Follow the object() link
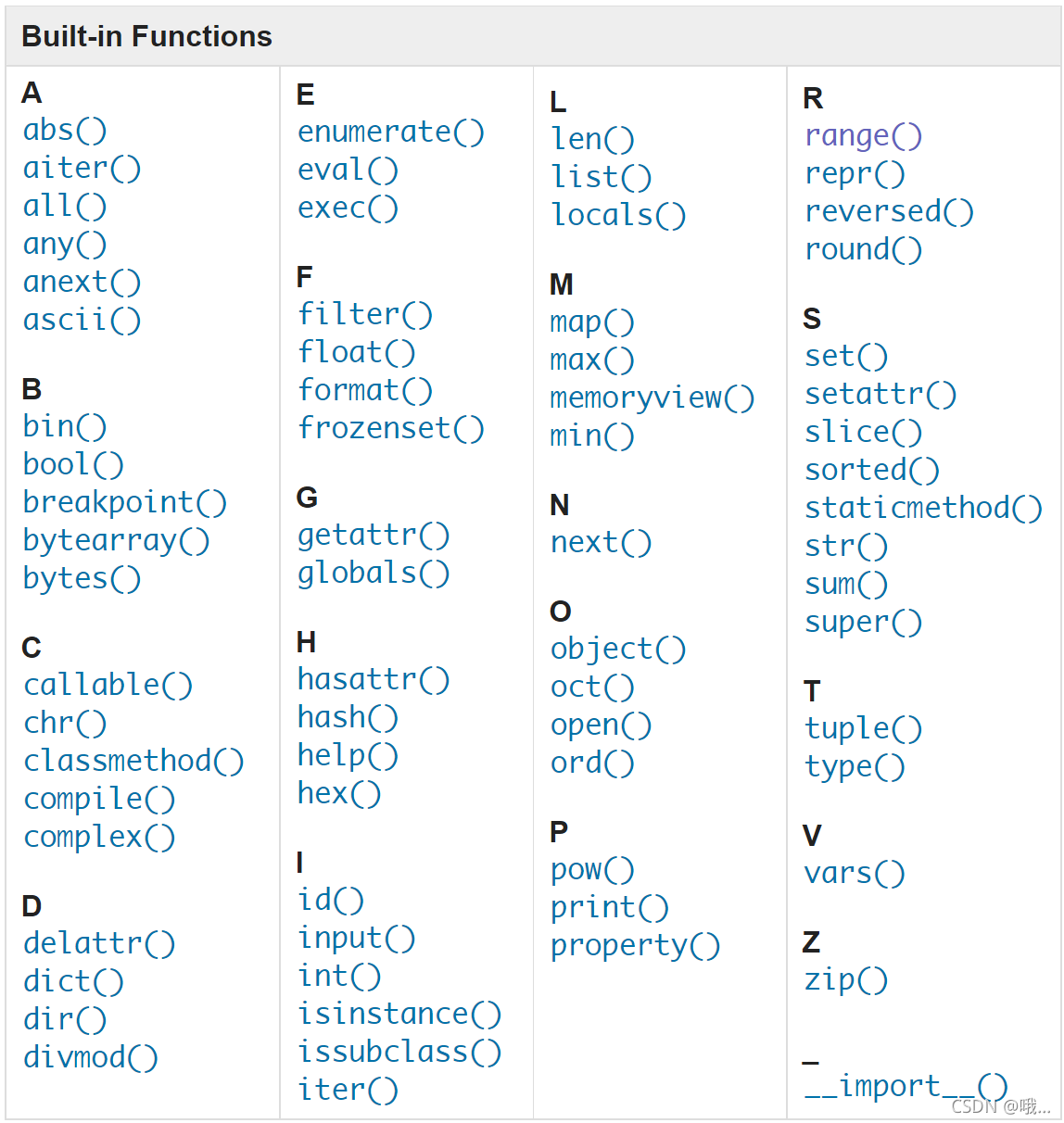This screenshot has height=1123, width=1064. point(618,650)
